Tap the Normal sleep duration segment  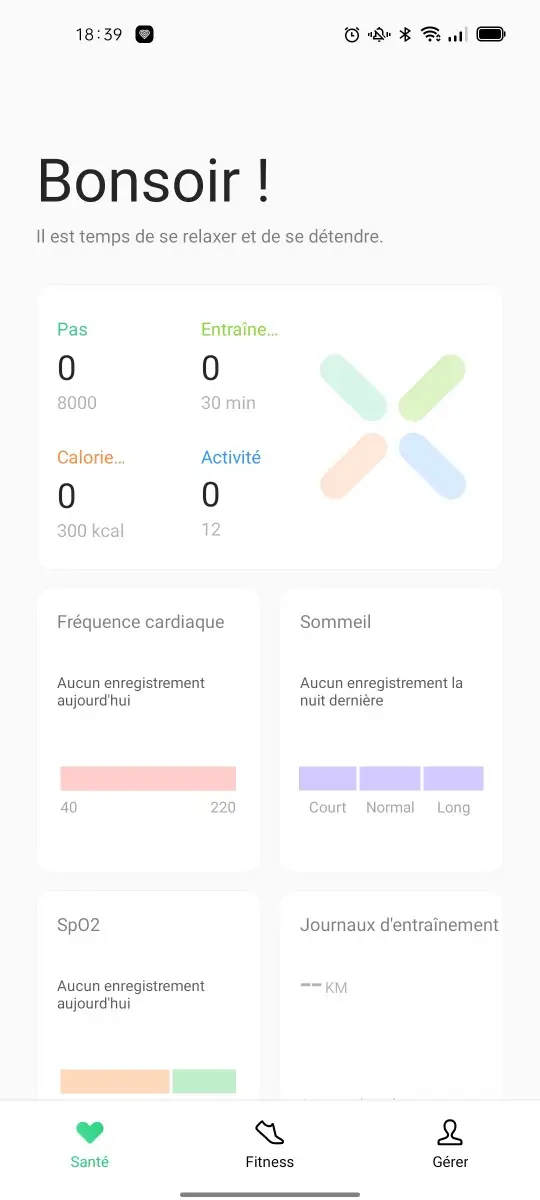pos(390,779)
